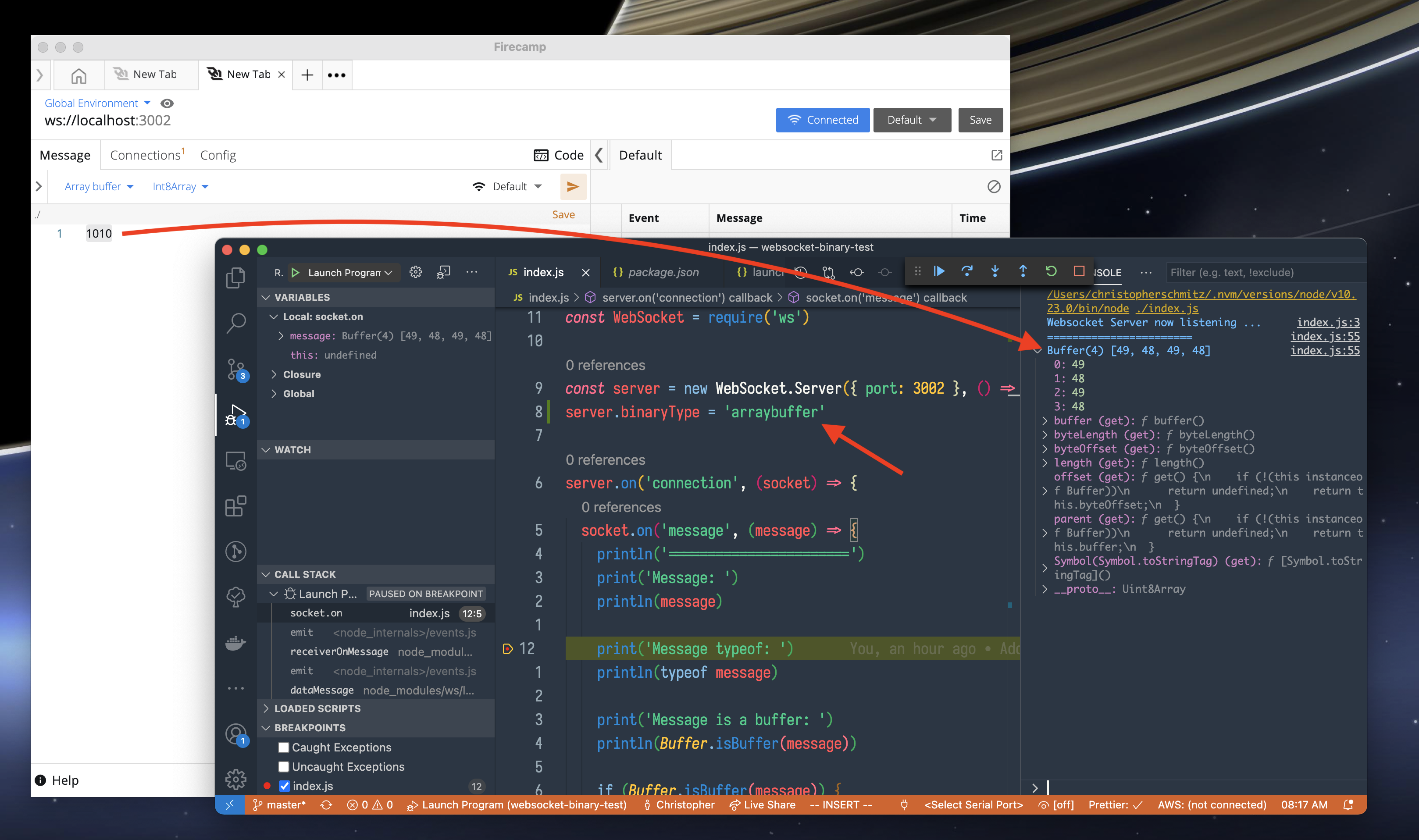Screen dimensions: 1419x840
Task: Stop the running debug session
Action: coord(1079,272)
